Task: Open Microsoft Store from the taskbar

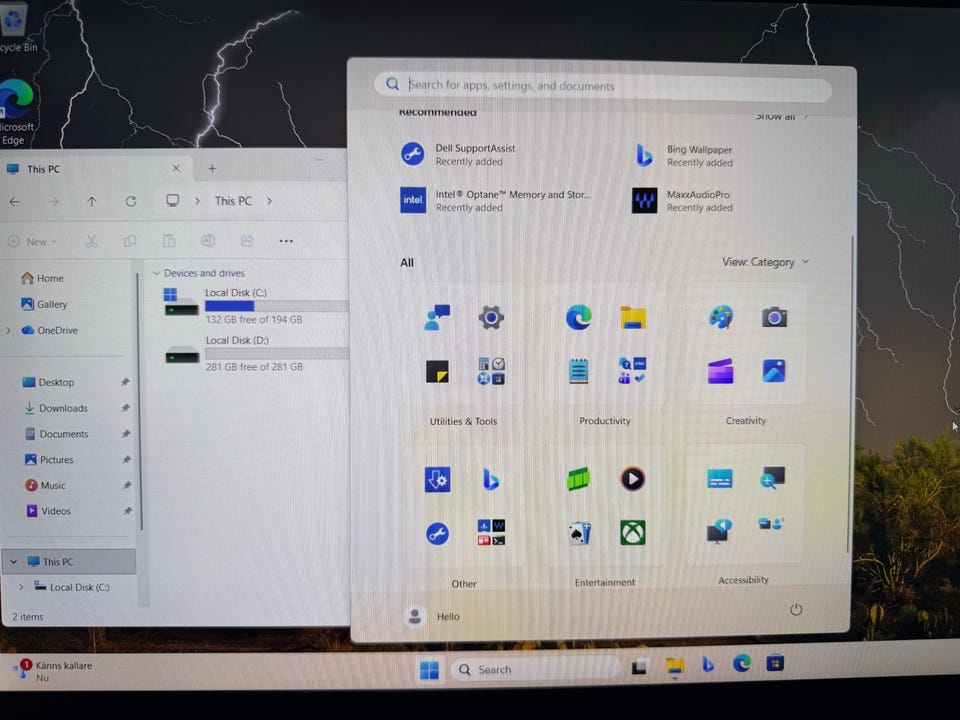Action: click(775, 663)
